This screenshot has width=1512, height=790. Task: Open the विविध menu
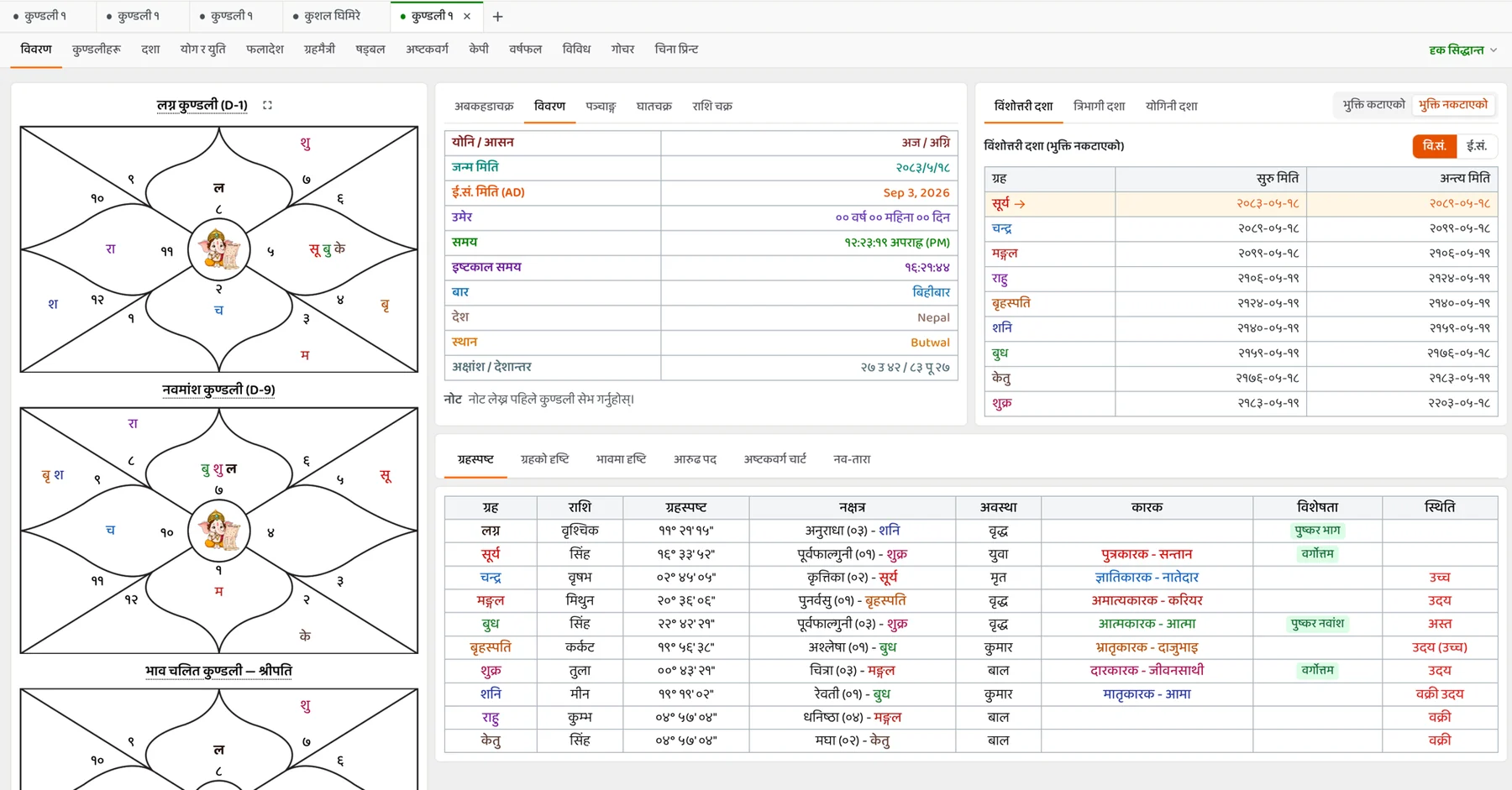(x=576, y=50)
